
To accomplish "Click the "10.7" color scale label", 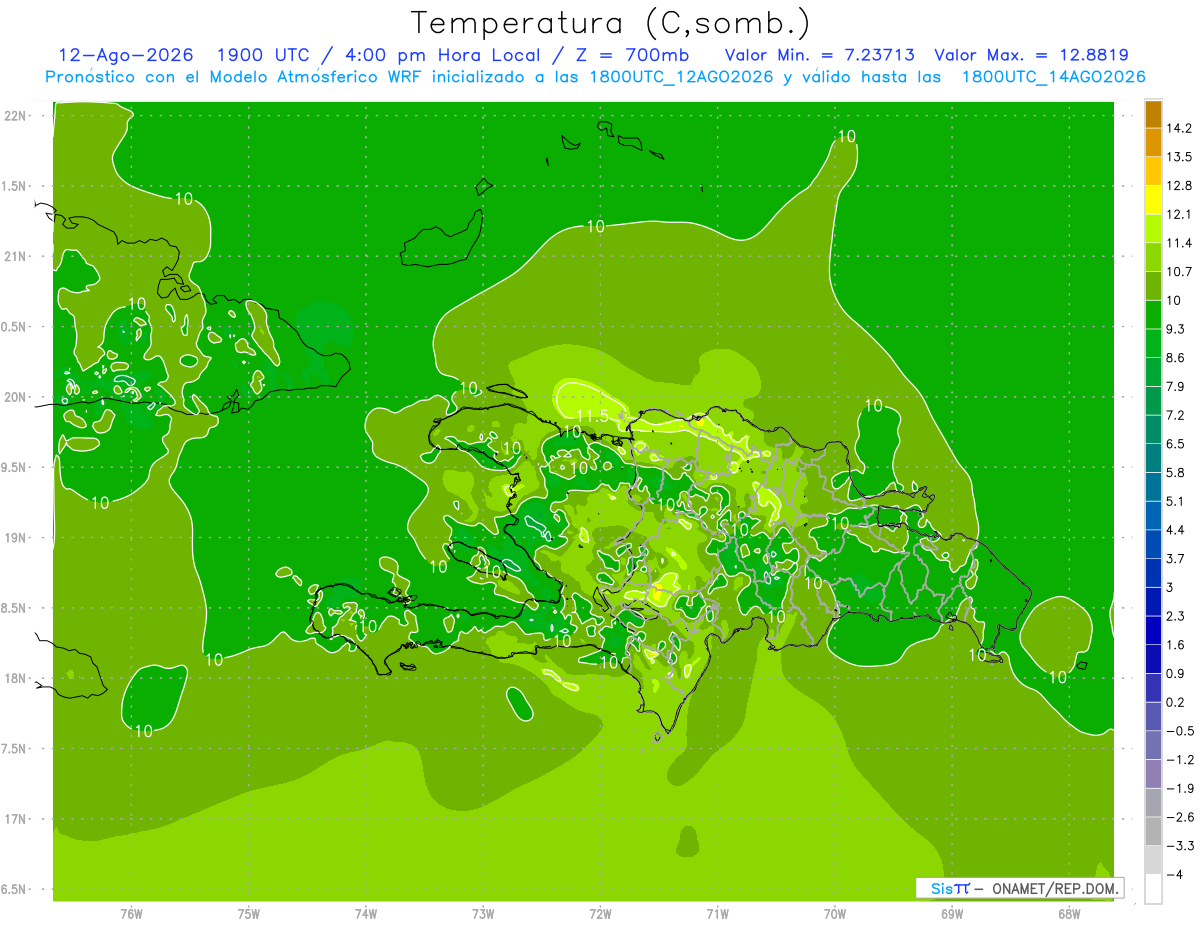I will click(1180, 271).
